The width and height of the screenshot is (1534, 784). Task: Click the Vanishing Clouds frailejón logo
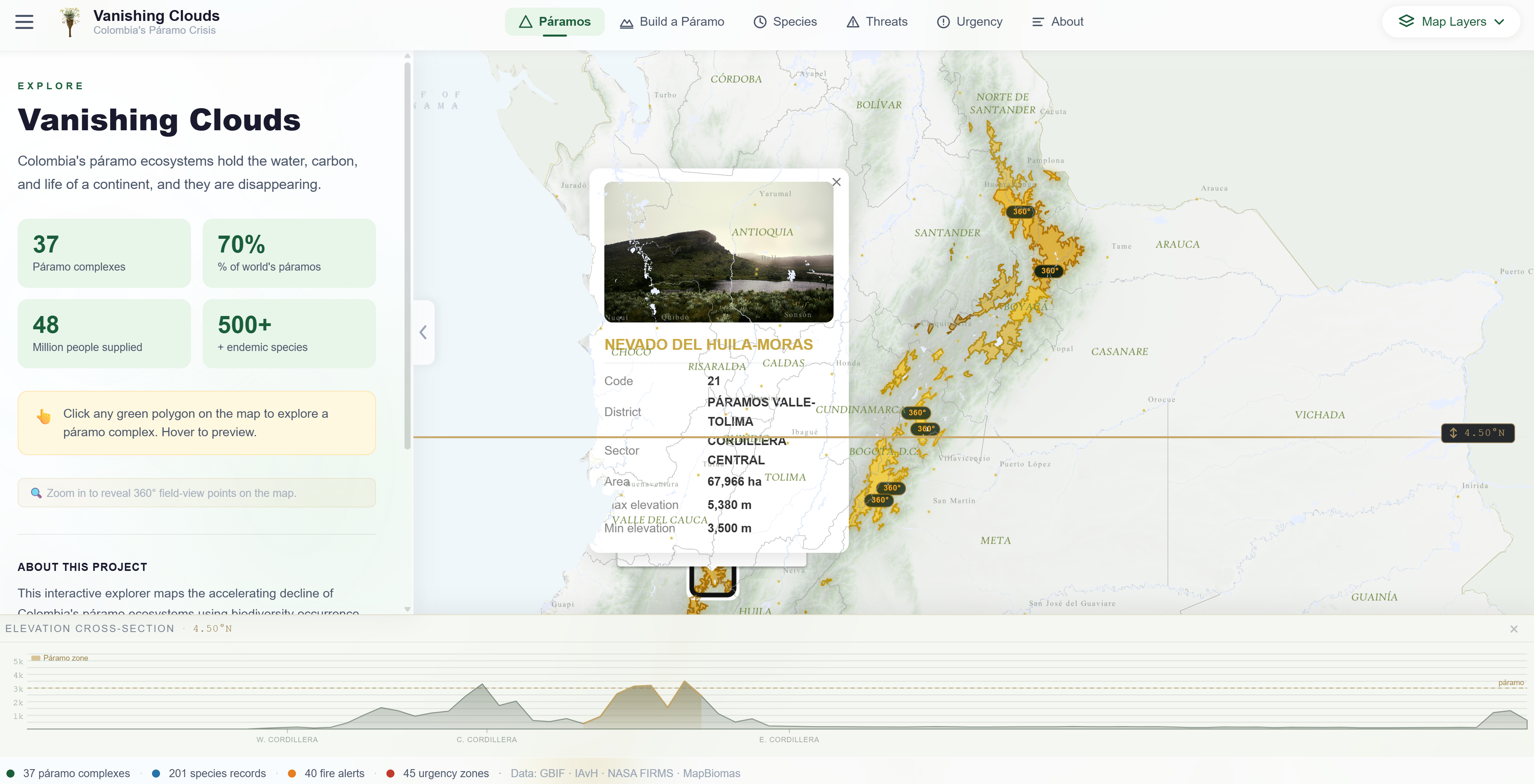click(x=70, y=22)
